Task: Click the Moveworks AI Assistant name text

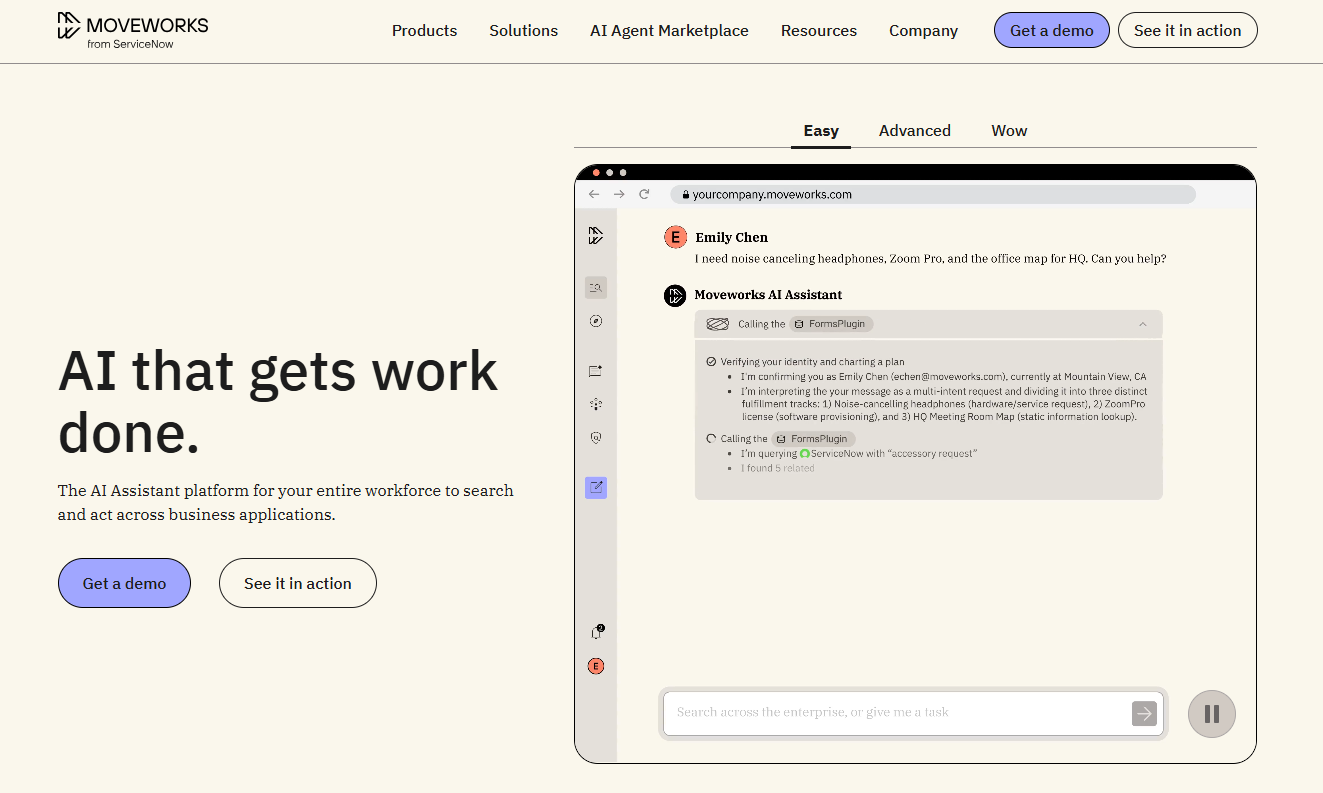Action: [x=768, y=295]
